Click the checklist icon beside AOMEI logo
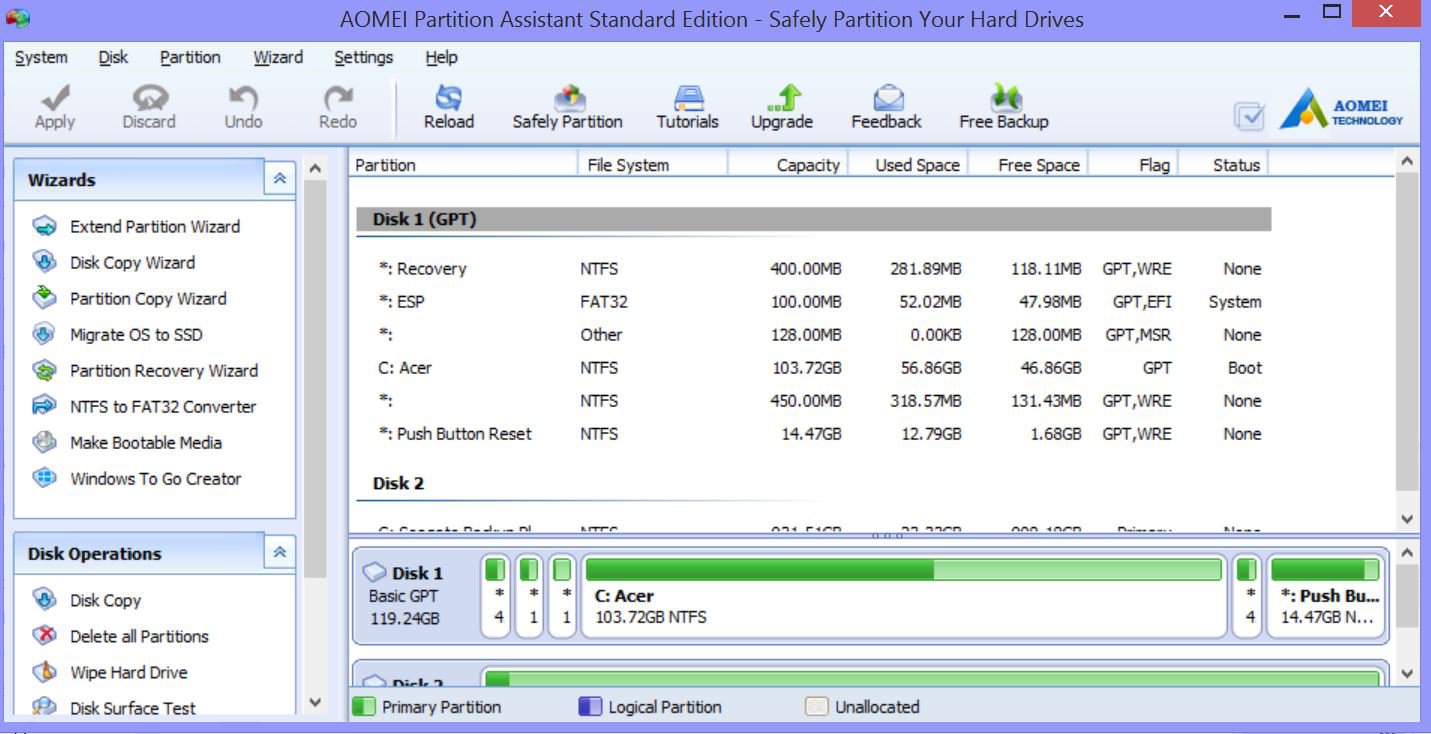The image size is (1431, 734). point(1250,116)
